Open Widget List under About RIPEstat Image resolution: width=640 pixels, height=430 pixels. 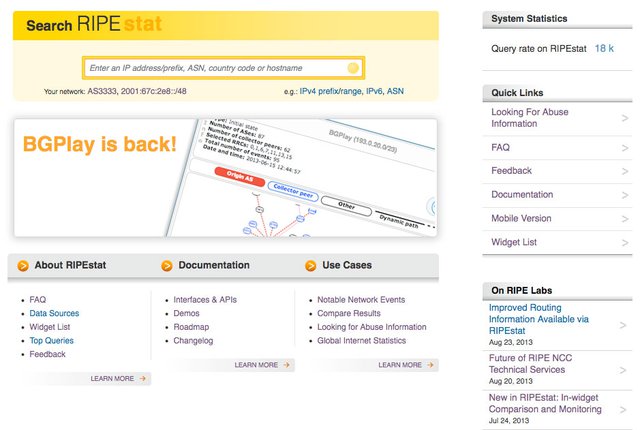tap(50, 327)
